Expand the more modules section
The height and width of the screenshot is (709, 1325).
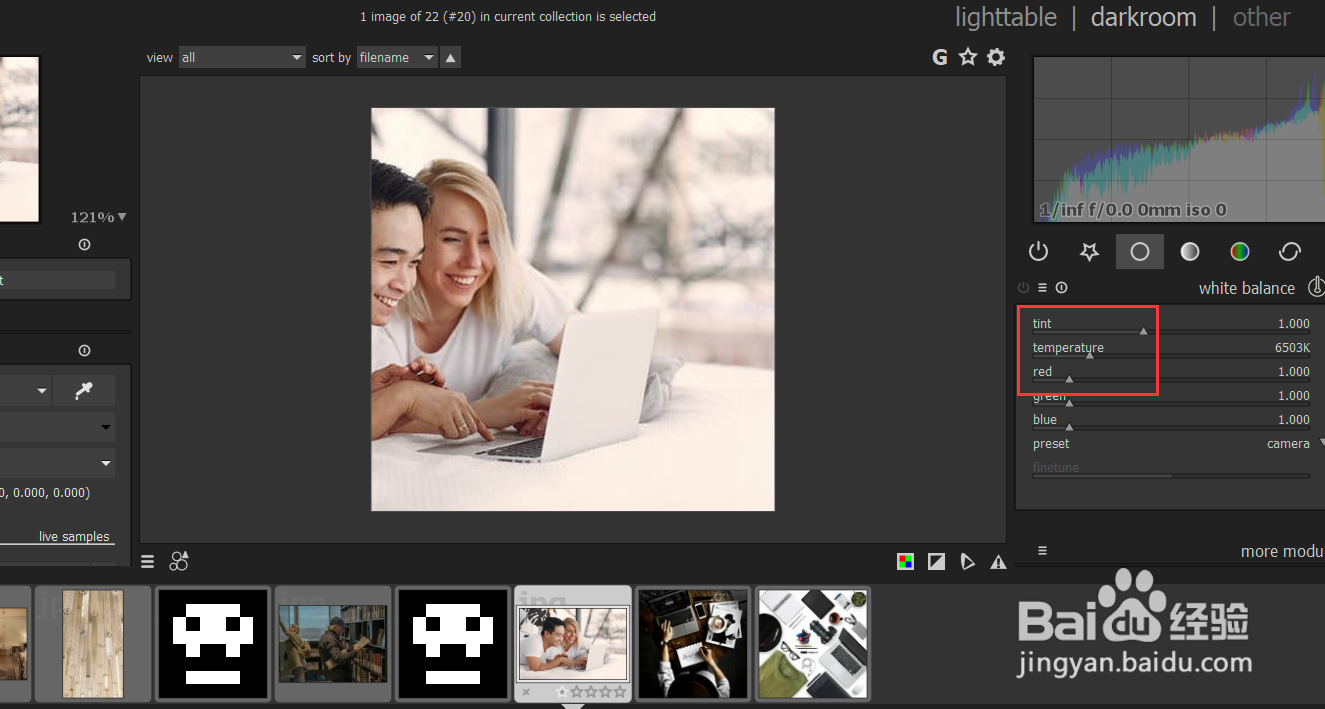(1282, 552)
